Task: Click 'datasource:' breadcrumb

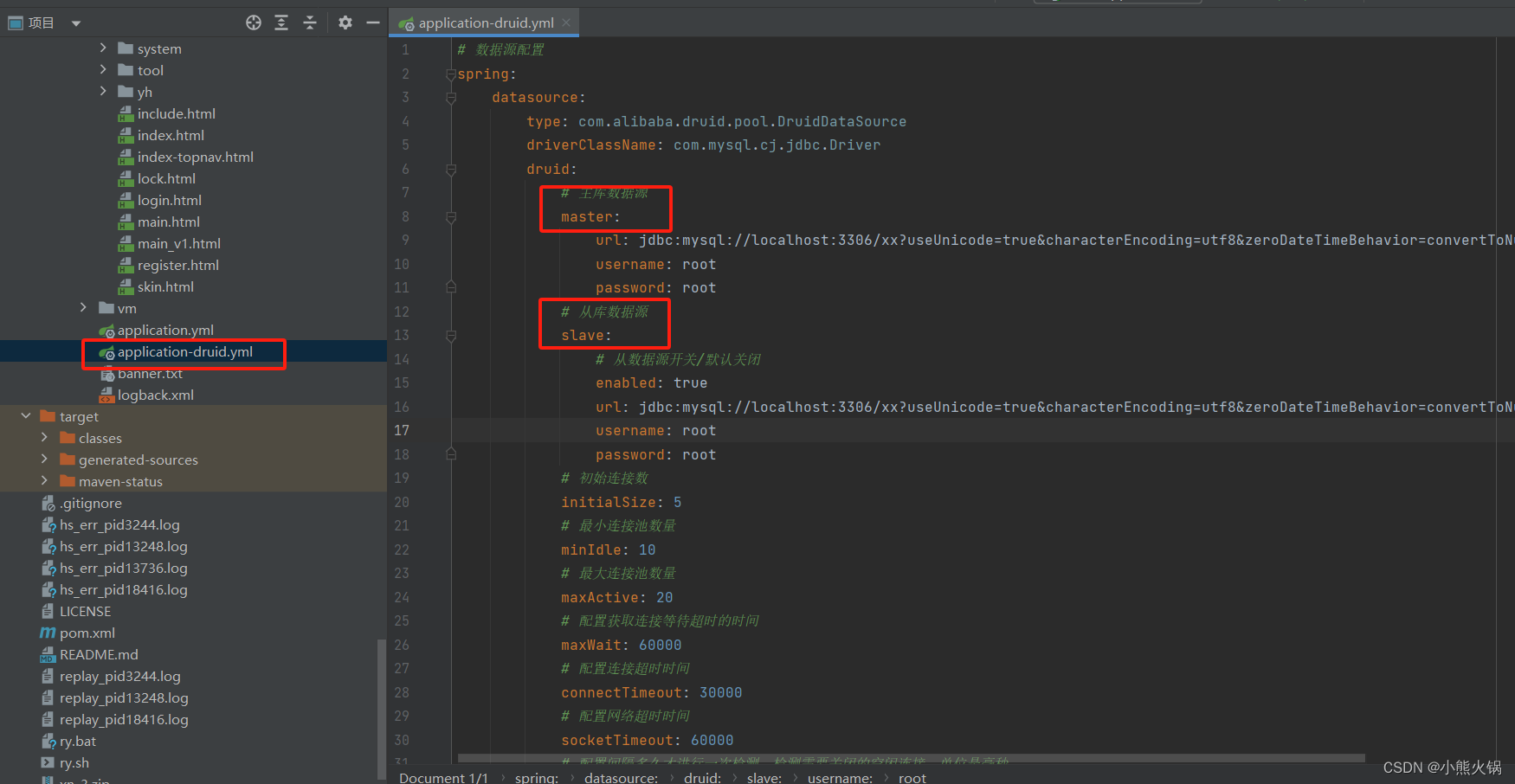Action: click(621, 777)
